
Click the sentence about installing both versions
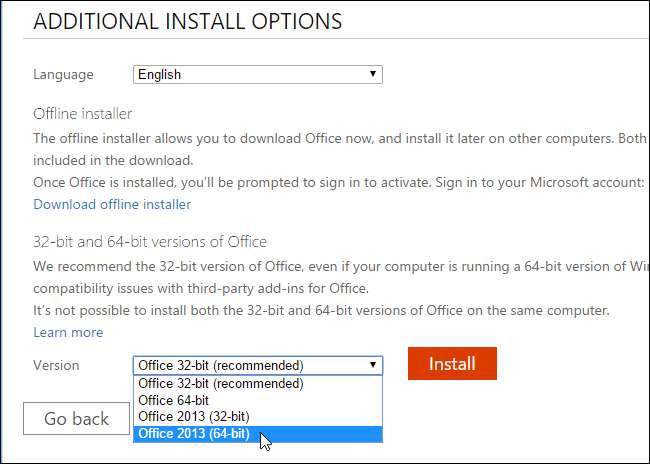pos(320,311)
